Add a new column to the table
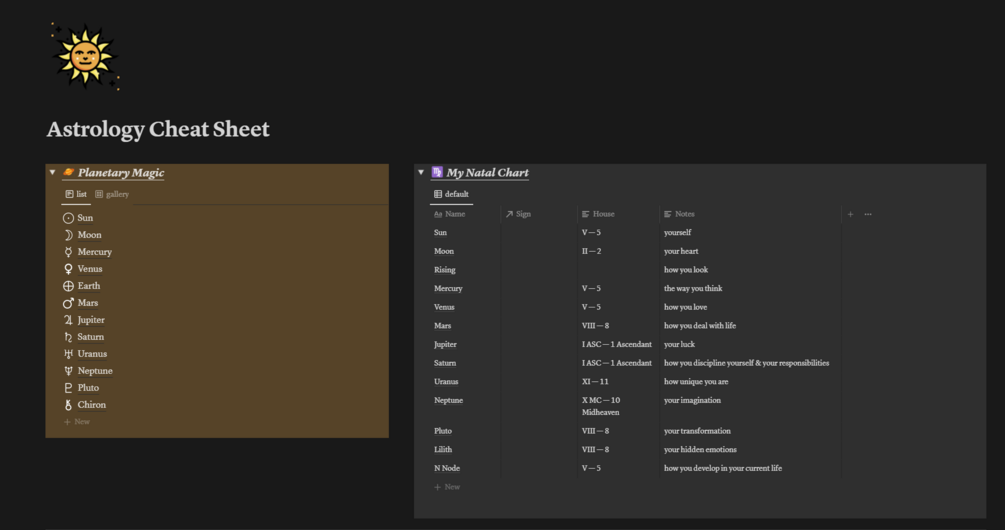The width and height of the screenshot is (1005, 530). tap(850, 214)
